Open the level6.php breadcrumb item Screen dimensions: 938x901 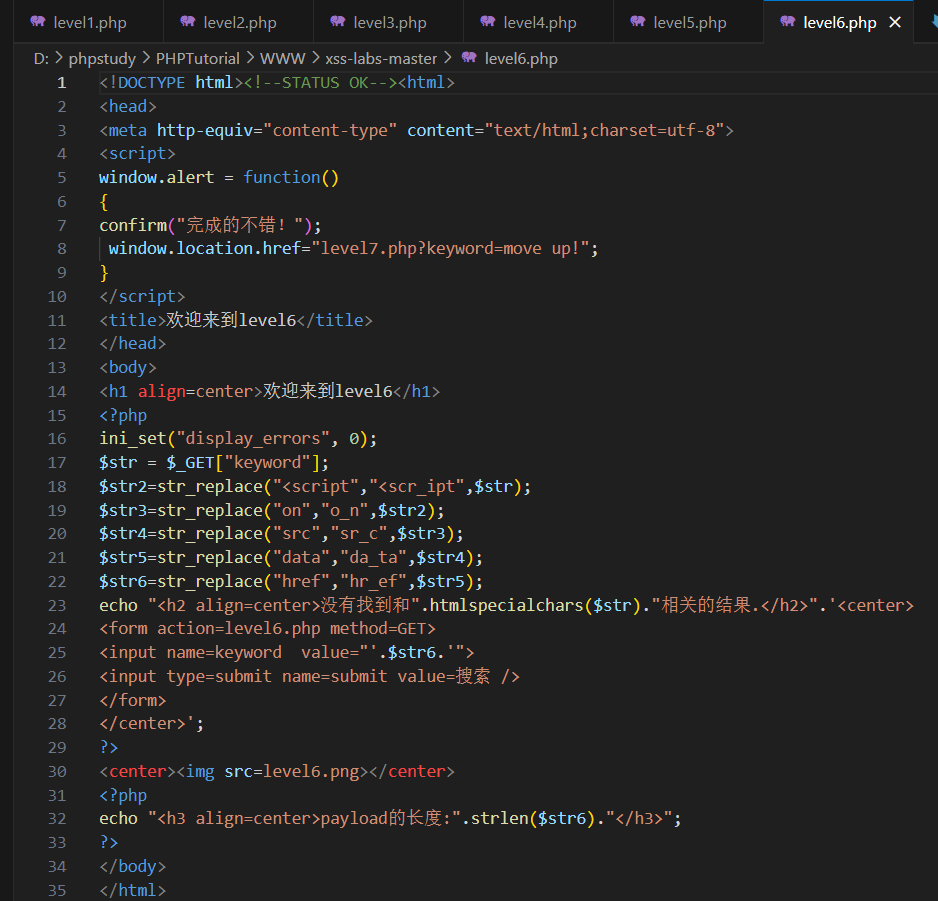[x=521, y=59]
